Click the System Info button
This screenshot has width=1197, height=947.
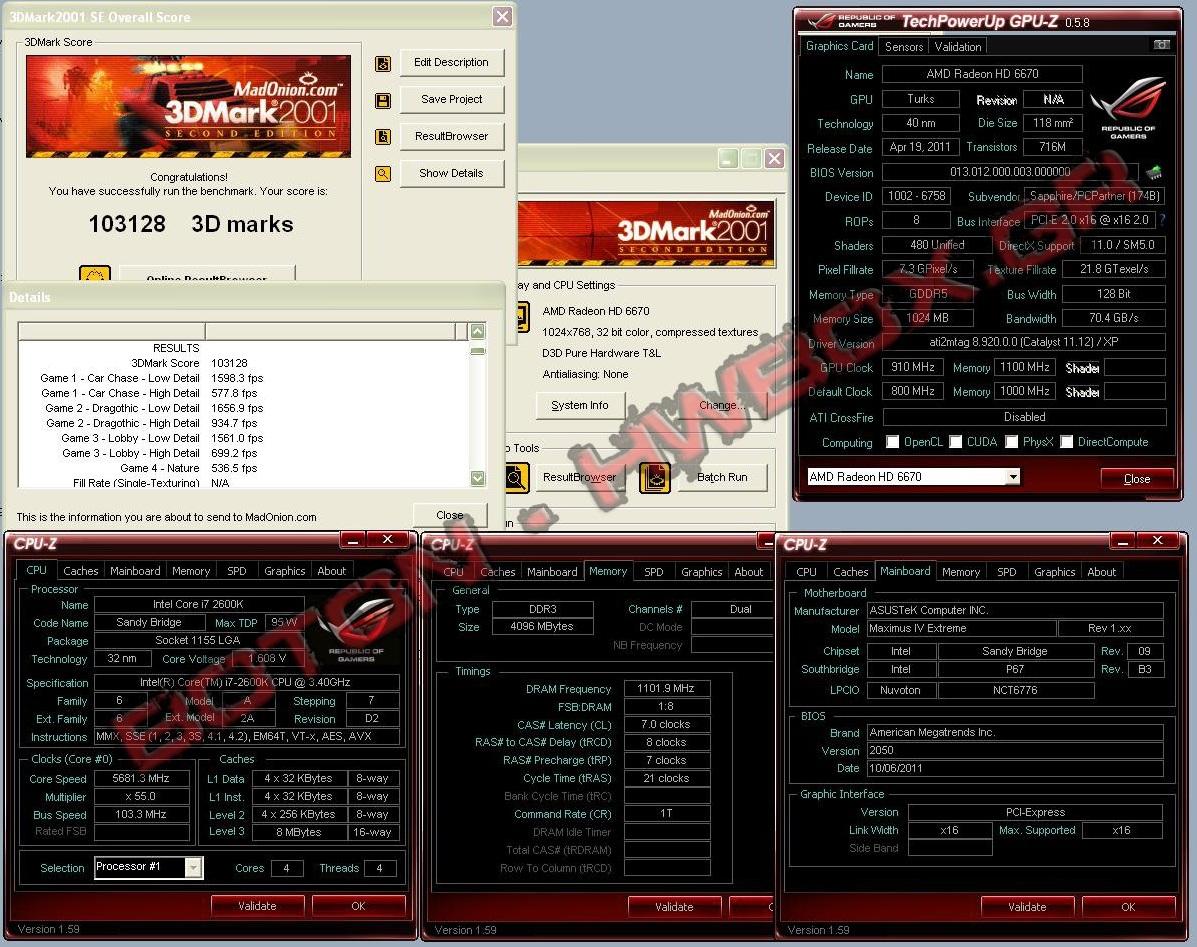point(580,405)
